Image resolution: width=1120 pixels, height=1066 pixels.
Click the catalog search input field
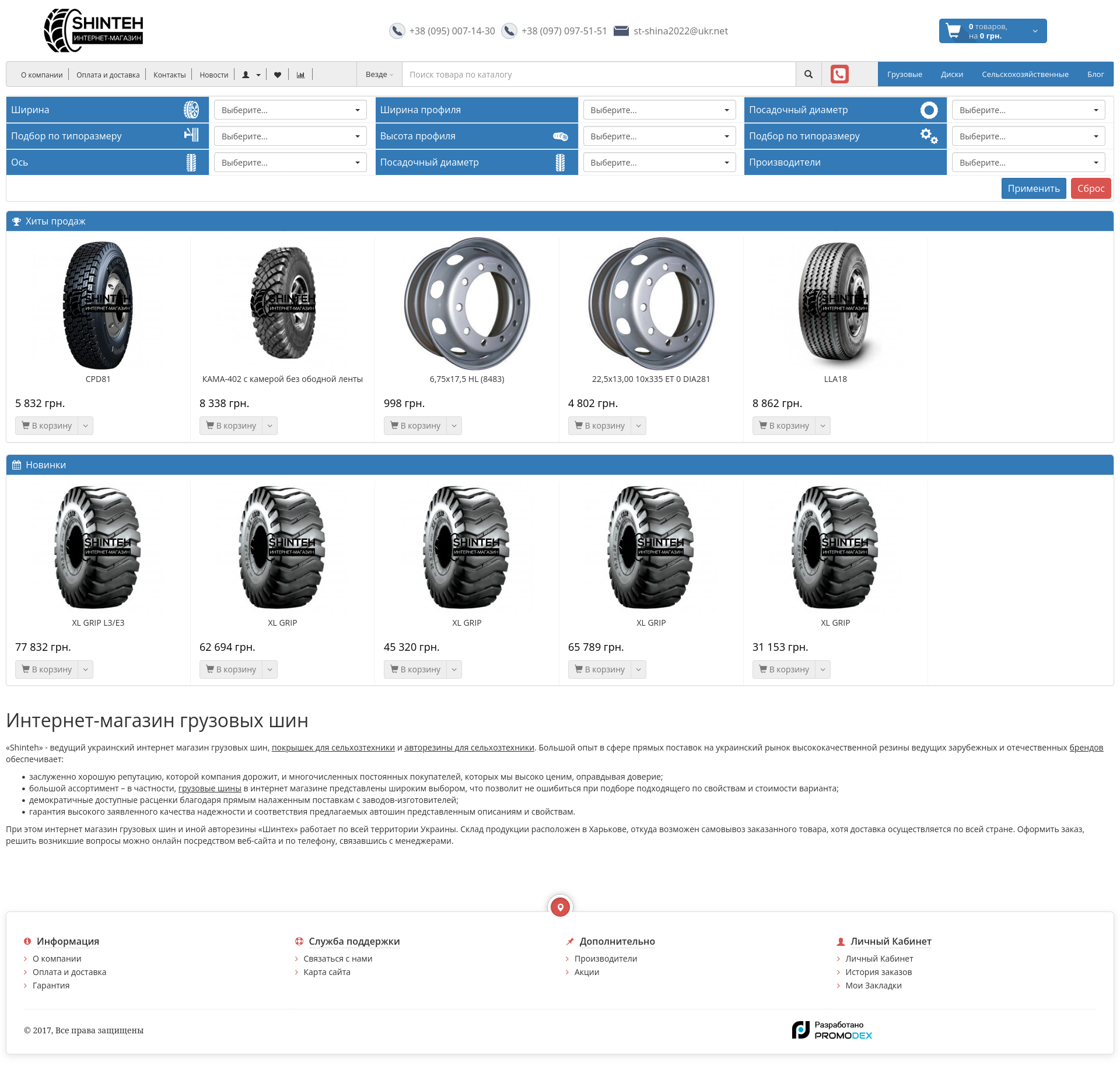click(x=598, y=75)
